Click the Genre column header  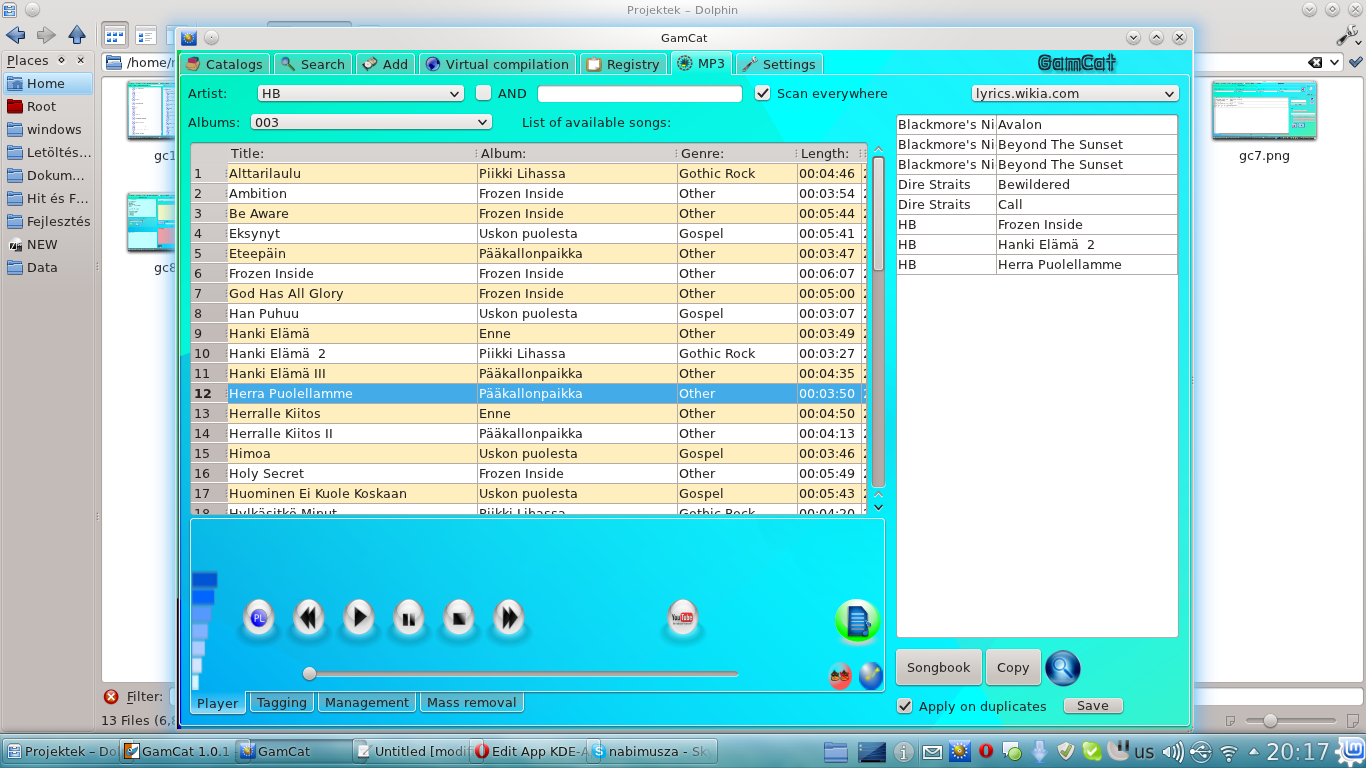[x=736, y=153]
